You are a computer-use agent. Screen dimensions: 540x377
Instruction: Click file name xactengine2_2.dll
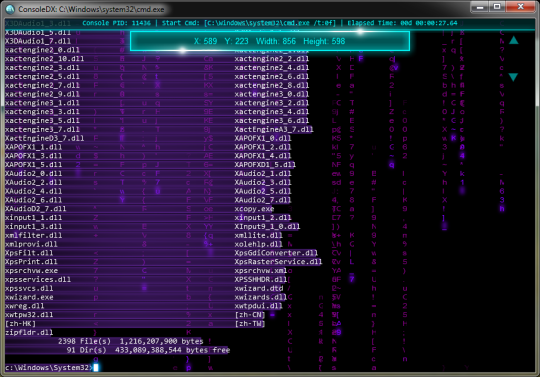tap(272, 59)
